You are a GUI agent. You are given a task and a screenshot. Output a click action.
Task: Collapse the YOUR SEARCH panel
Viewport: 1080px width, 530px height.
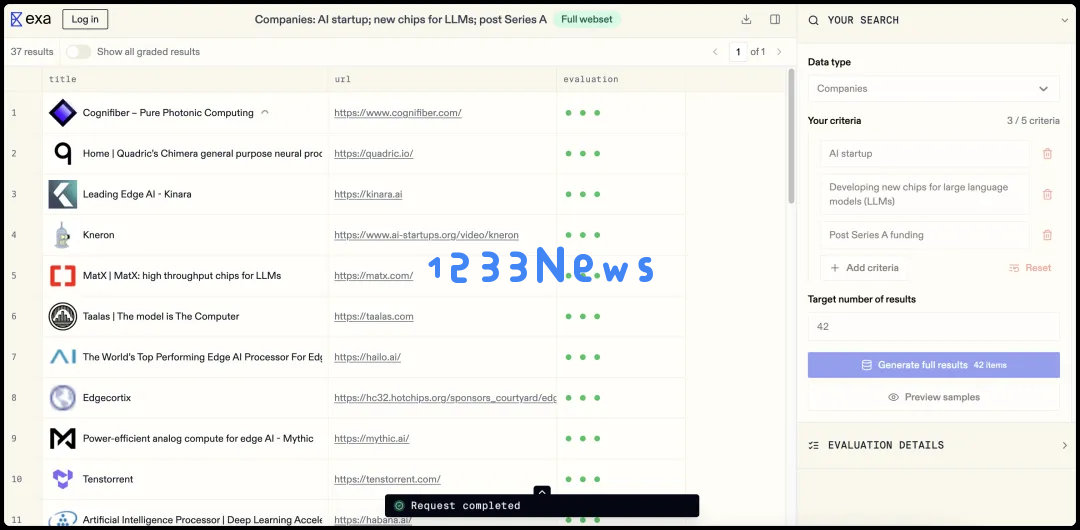tap(1065, 21)
